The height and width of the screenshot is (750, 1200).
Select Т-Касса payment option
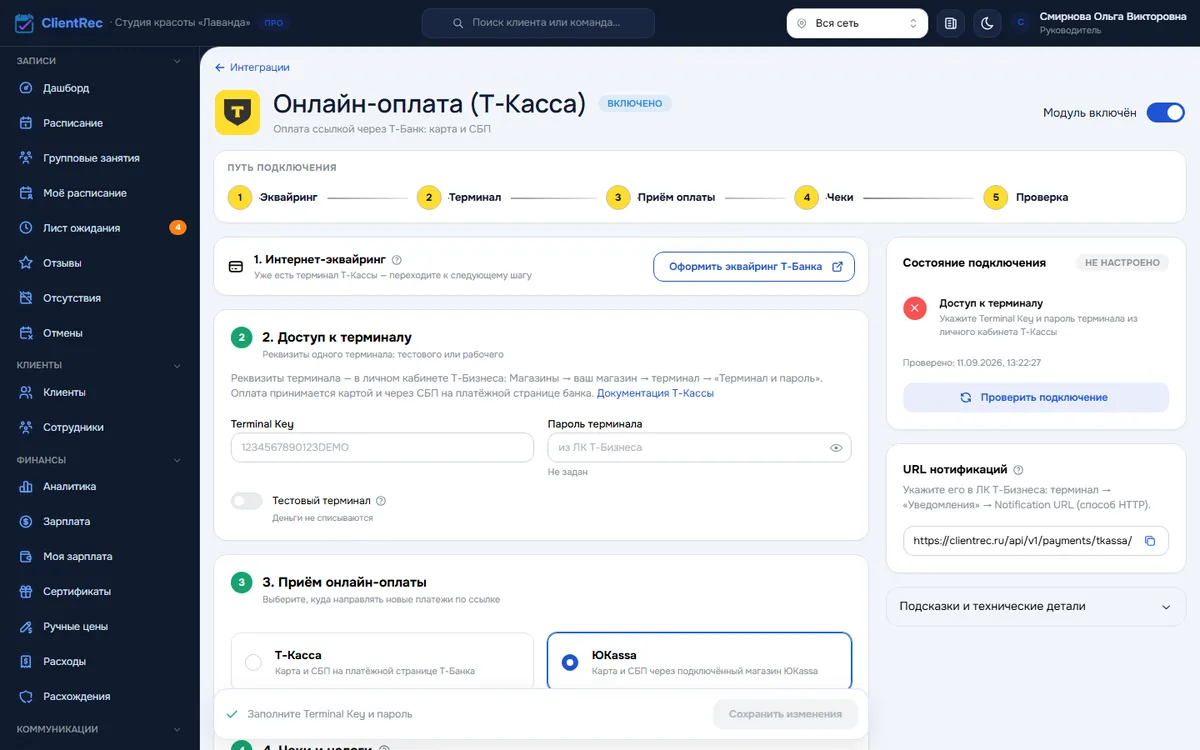click(x=382, y=662)
